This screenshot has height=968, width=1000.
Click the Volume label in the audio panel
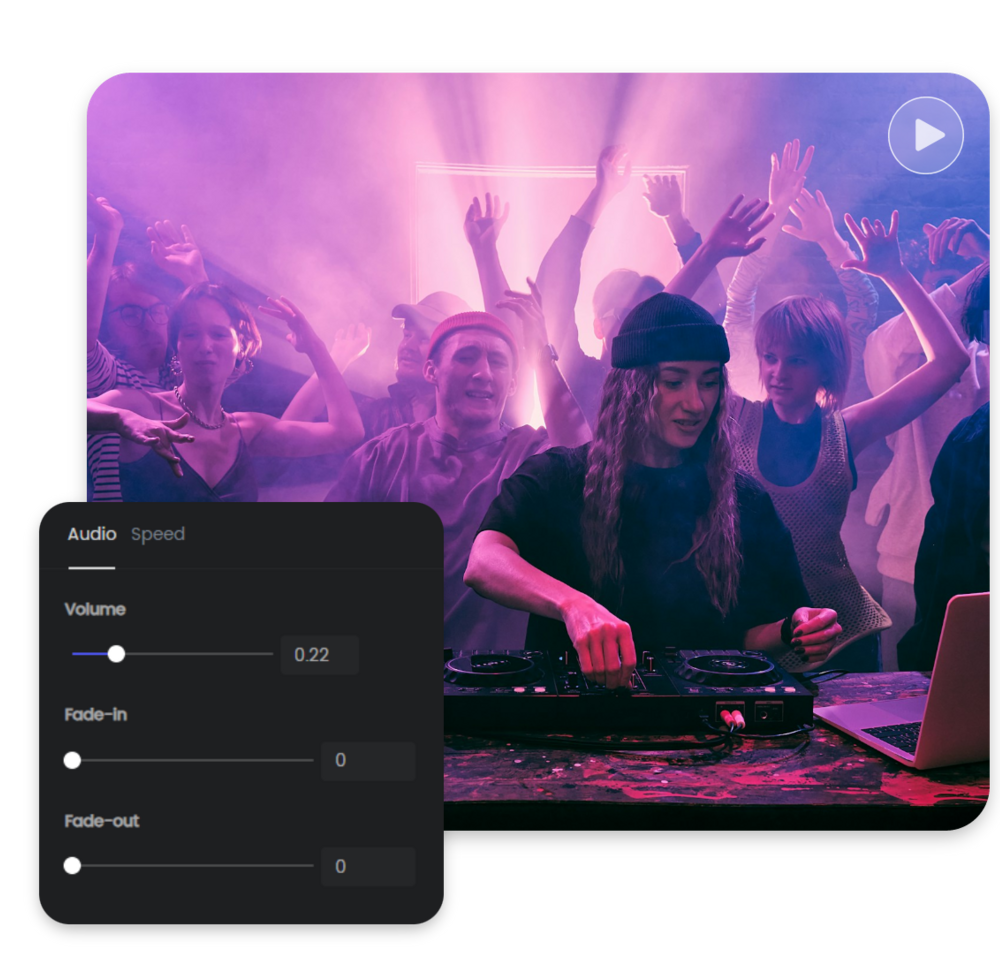(x=94, y=609)
